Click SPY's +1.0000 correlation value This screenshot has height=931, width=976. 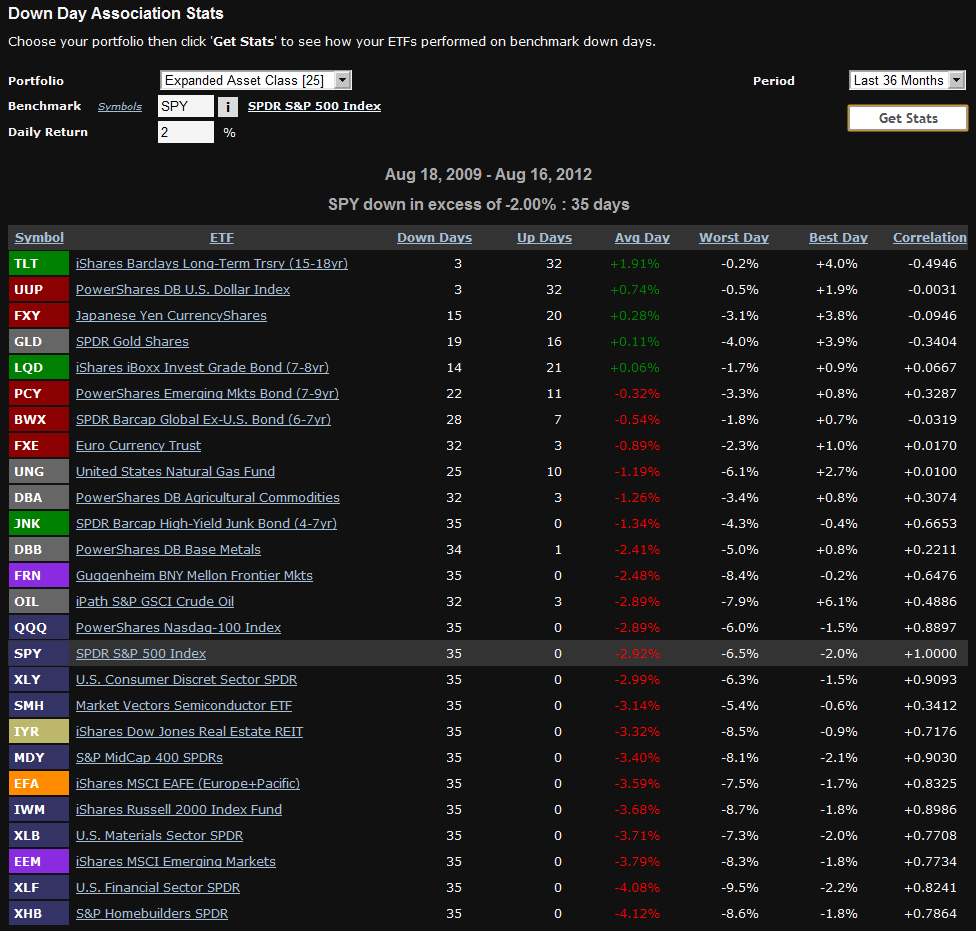(930, 654)
